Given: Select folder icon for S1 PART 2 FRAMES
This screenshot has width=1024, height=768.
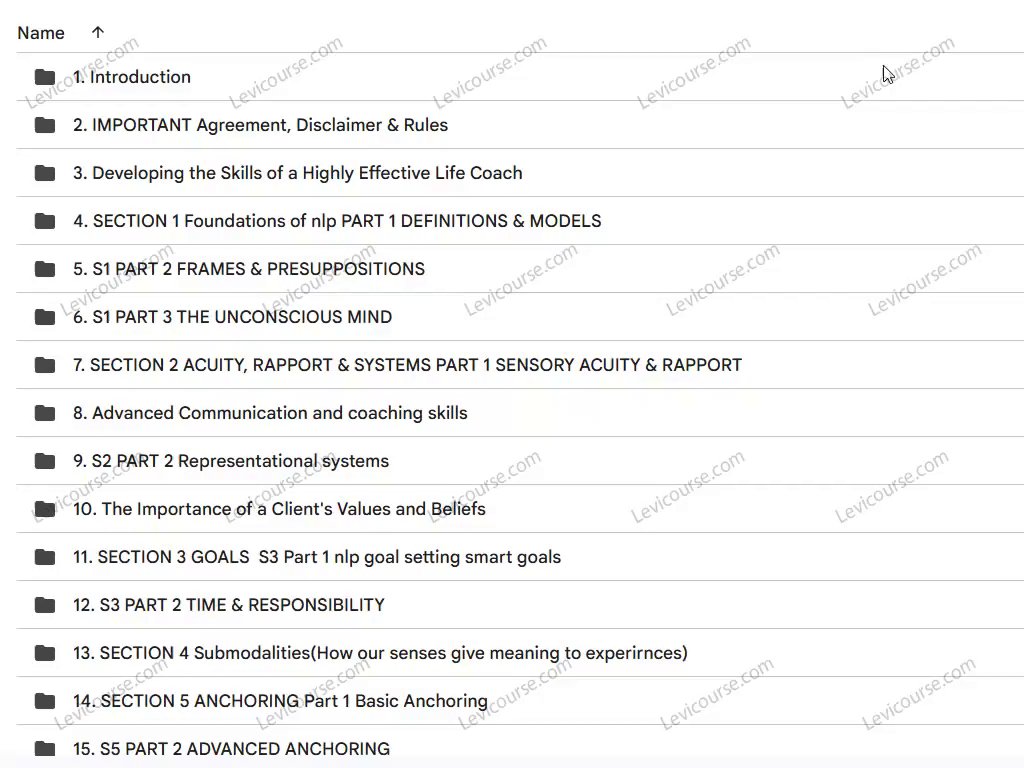Looking at the screenshot, I should [x=44, y=269].
